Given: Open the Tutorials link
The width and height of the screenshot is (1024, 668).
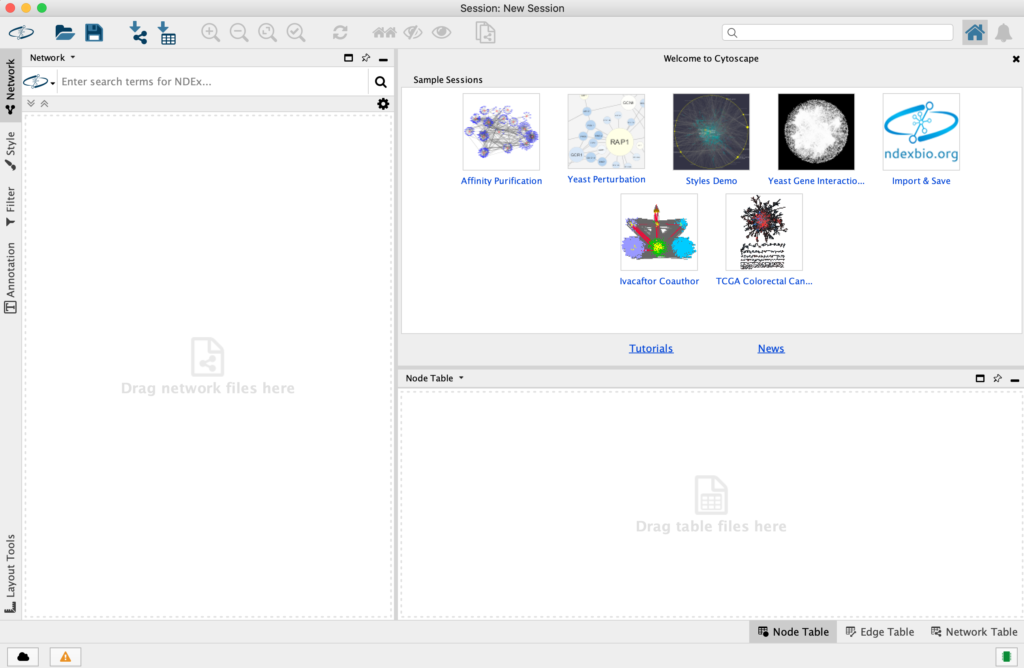Looking at the screenshot, I should click(650, 348).
